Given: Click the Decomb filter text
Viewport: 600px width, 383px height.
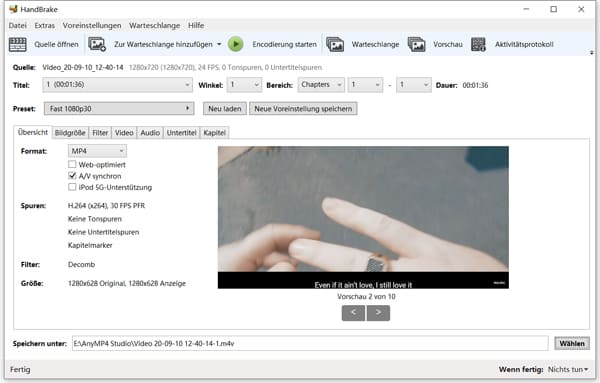Looking at the screenshot, I should [x=81, y=264].
